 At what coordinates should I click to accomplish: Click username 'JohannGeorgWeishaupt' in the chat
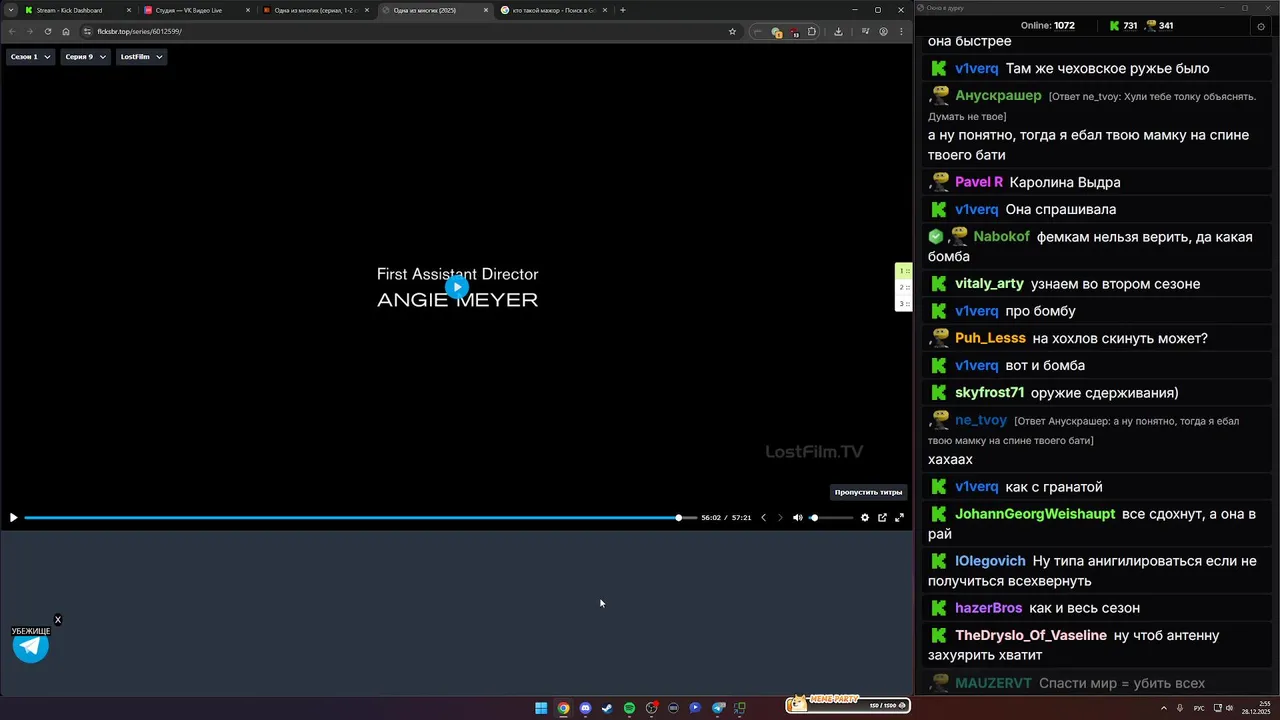click(x=1035, y=514)
